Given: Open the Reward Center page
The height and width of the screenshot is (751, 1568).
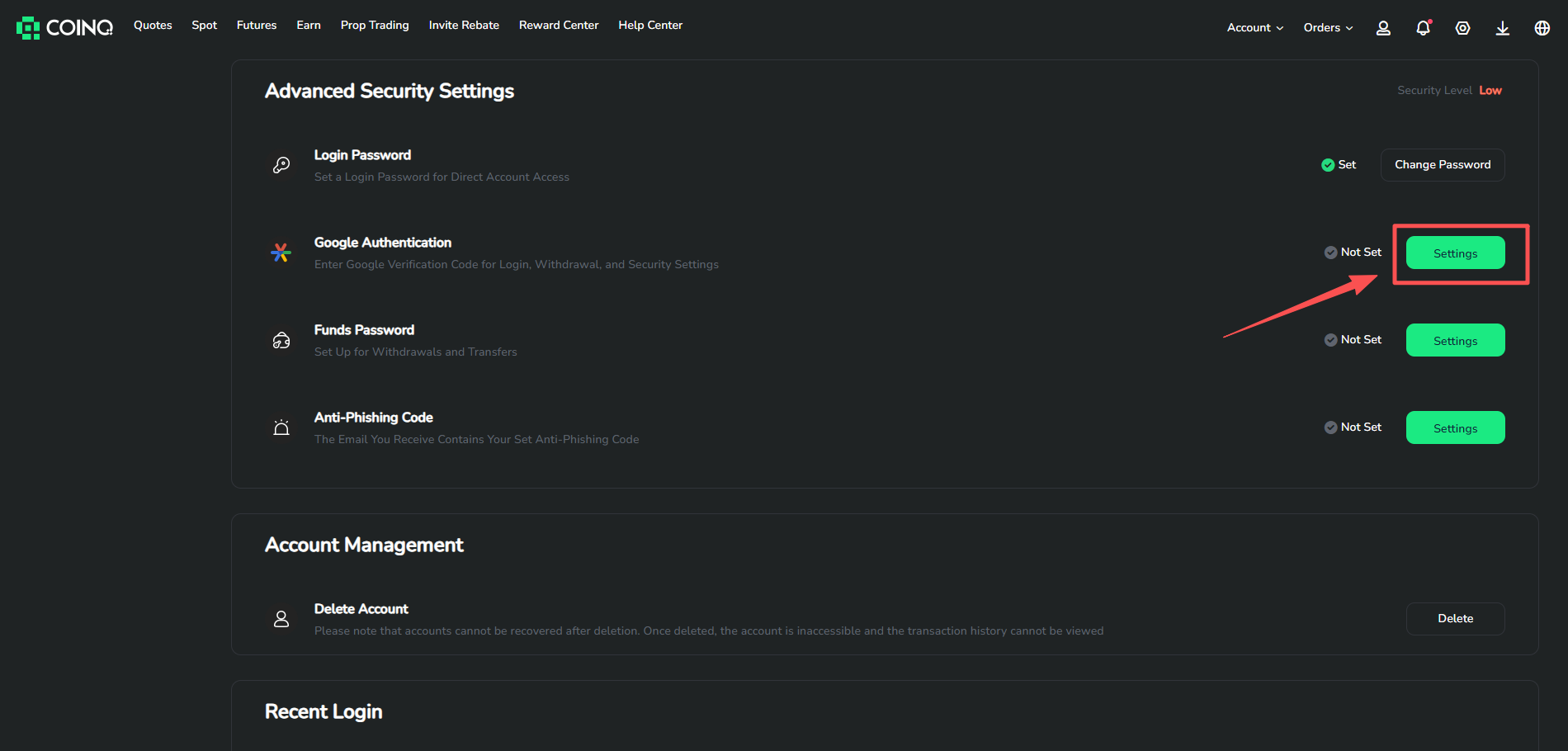Looking at the screenshot, I should [559, 25].
